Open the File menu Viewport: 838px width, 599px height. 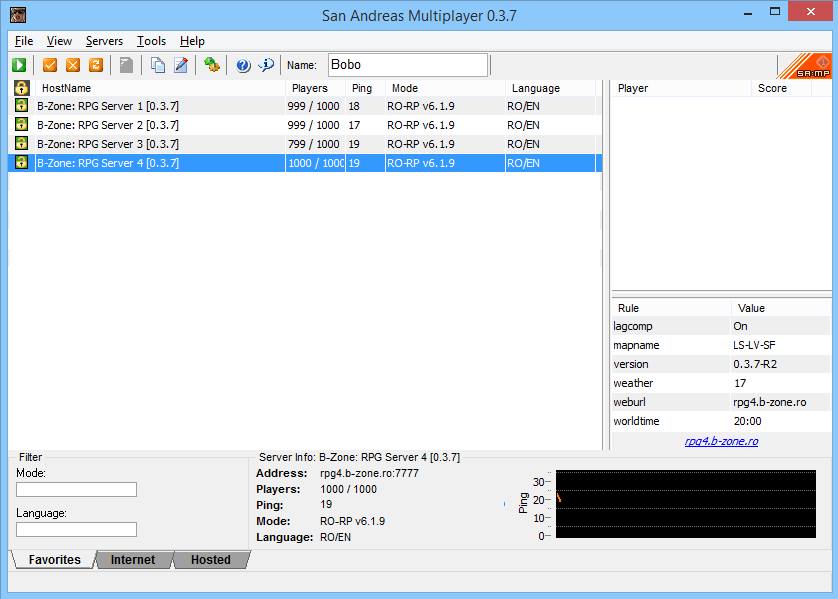tap(24, 41)
